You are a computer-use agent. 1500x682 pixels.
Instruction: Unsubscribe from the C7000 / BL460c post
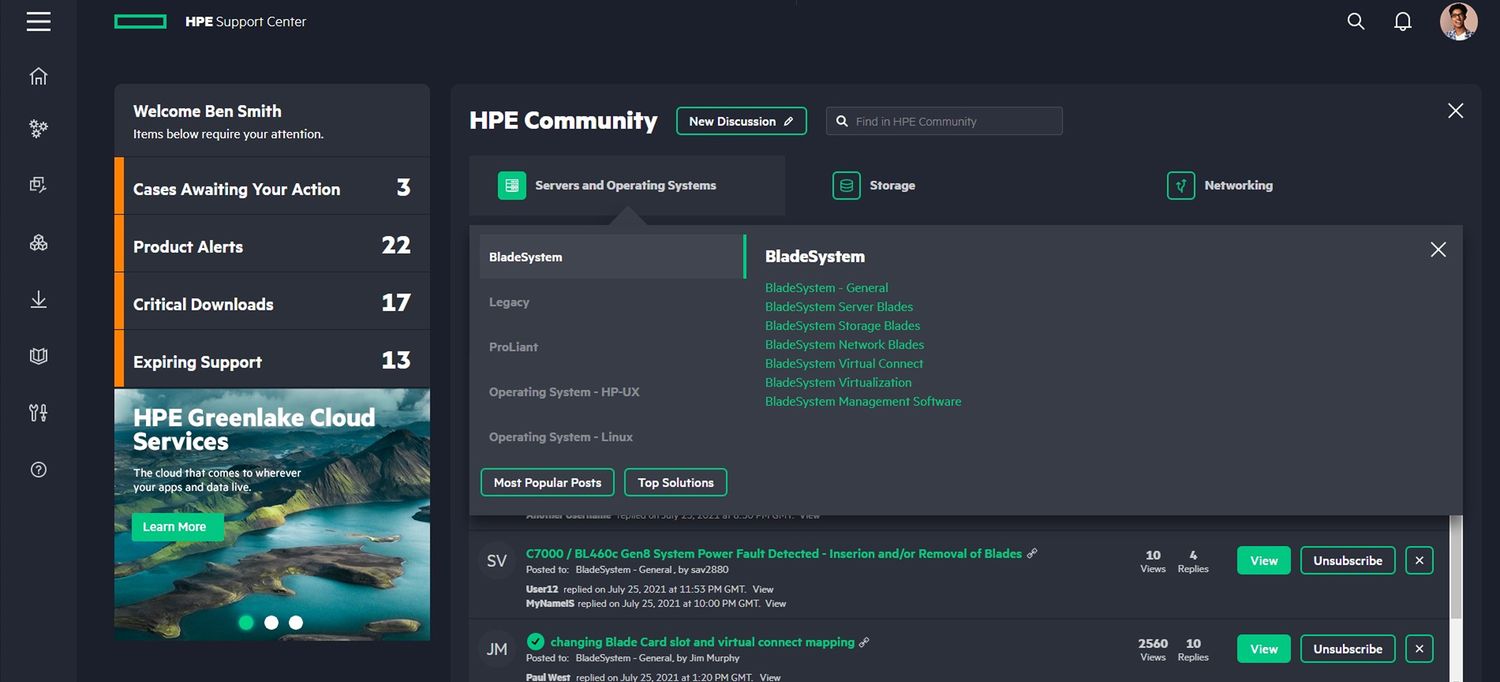coord(1348,560)
